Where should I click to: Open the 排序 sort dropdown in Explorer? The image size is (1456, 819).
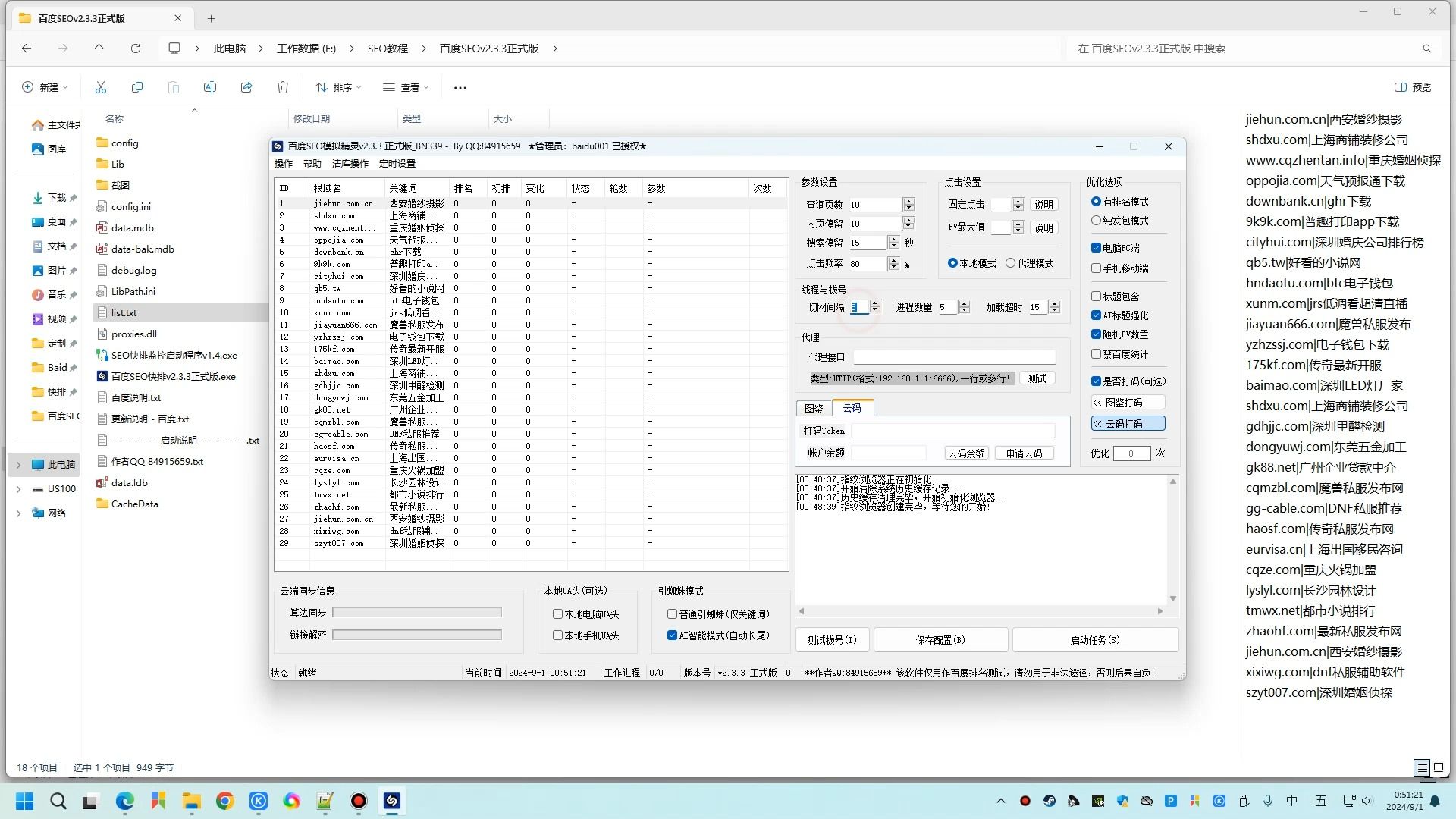[338, 87]
